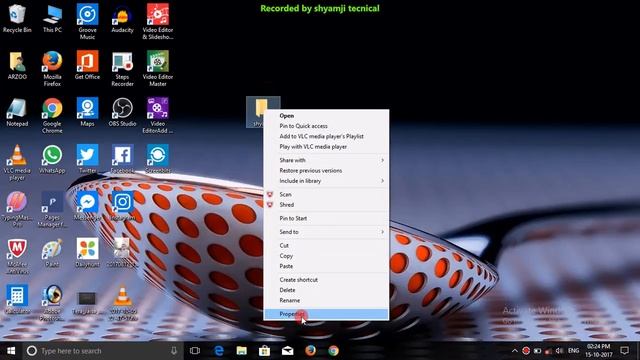Open the Action Center notifications icon
This screenshot has width=640, height=360.
click(x=624, y=351)
